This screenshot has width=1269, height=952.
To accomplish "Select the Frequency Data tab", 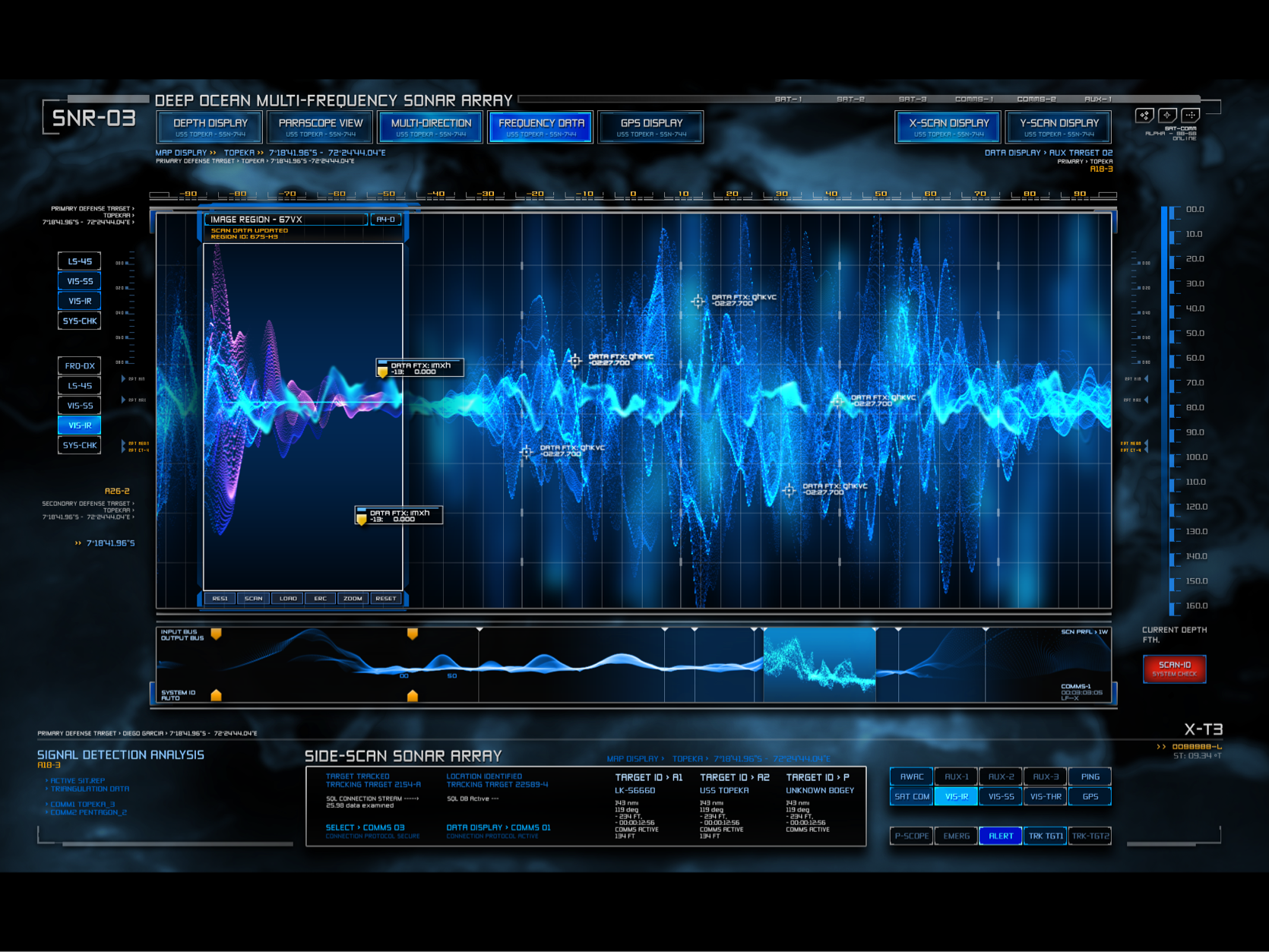I will pos(541,127).
